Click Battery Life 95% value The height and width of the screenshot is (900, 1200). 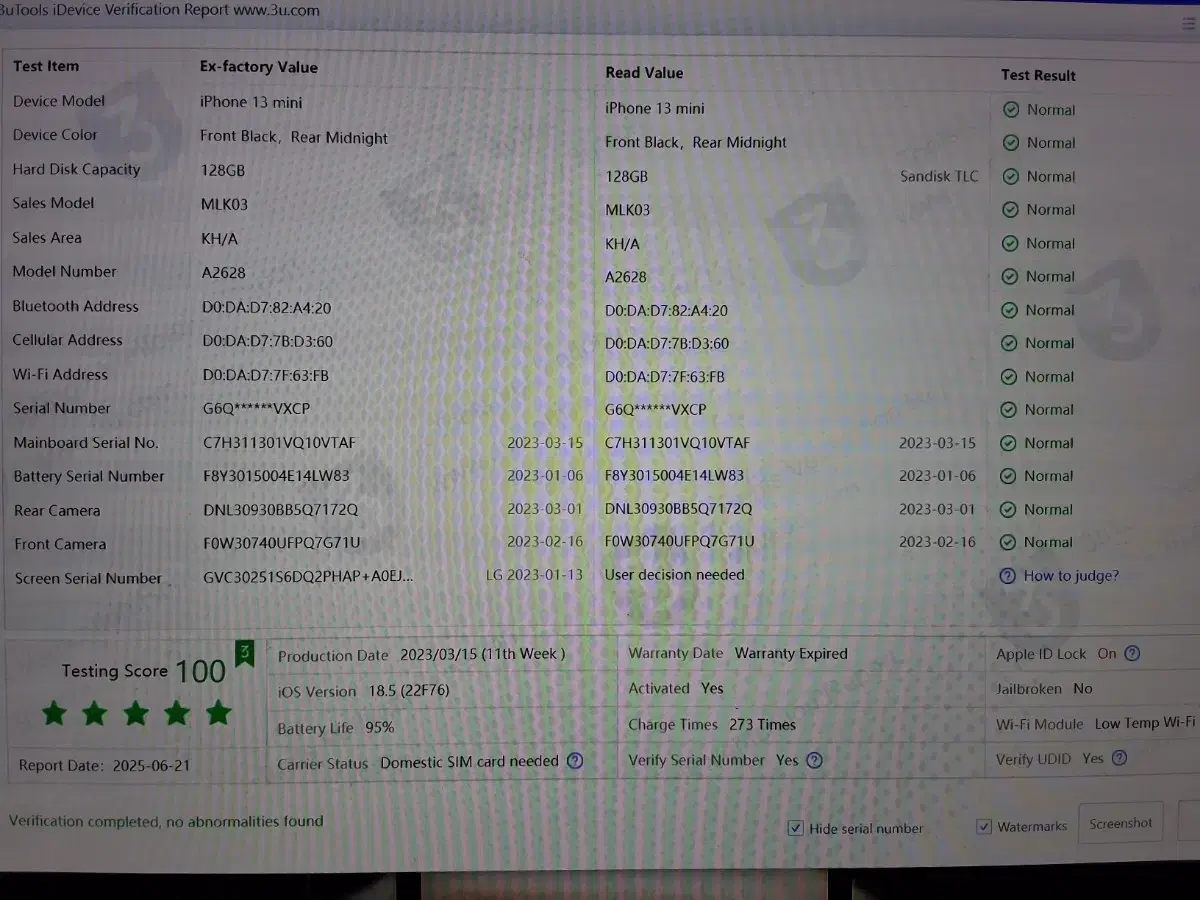379,728
